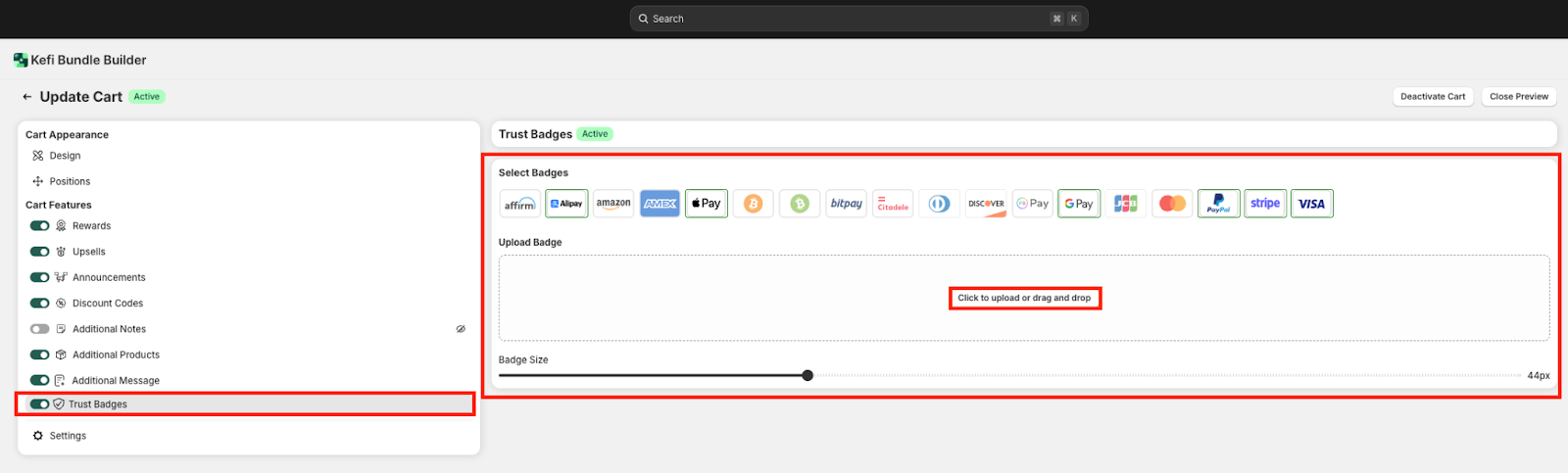Turn off the Rewards toggle
Viewport: 1568px width, 473px height.
point(40,226)
